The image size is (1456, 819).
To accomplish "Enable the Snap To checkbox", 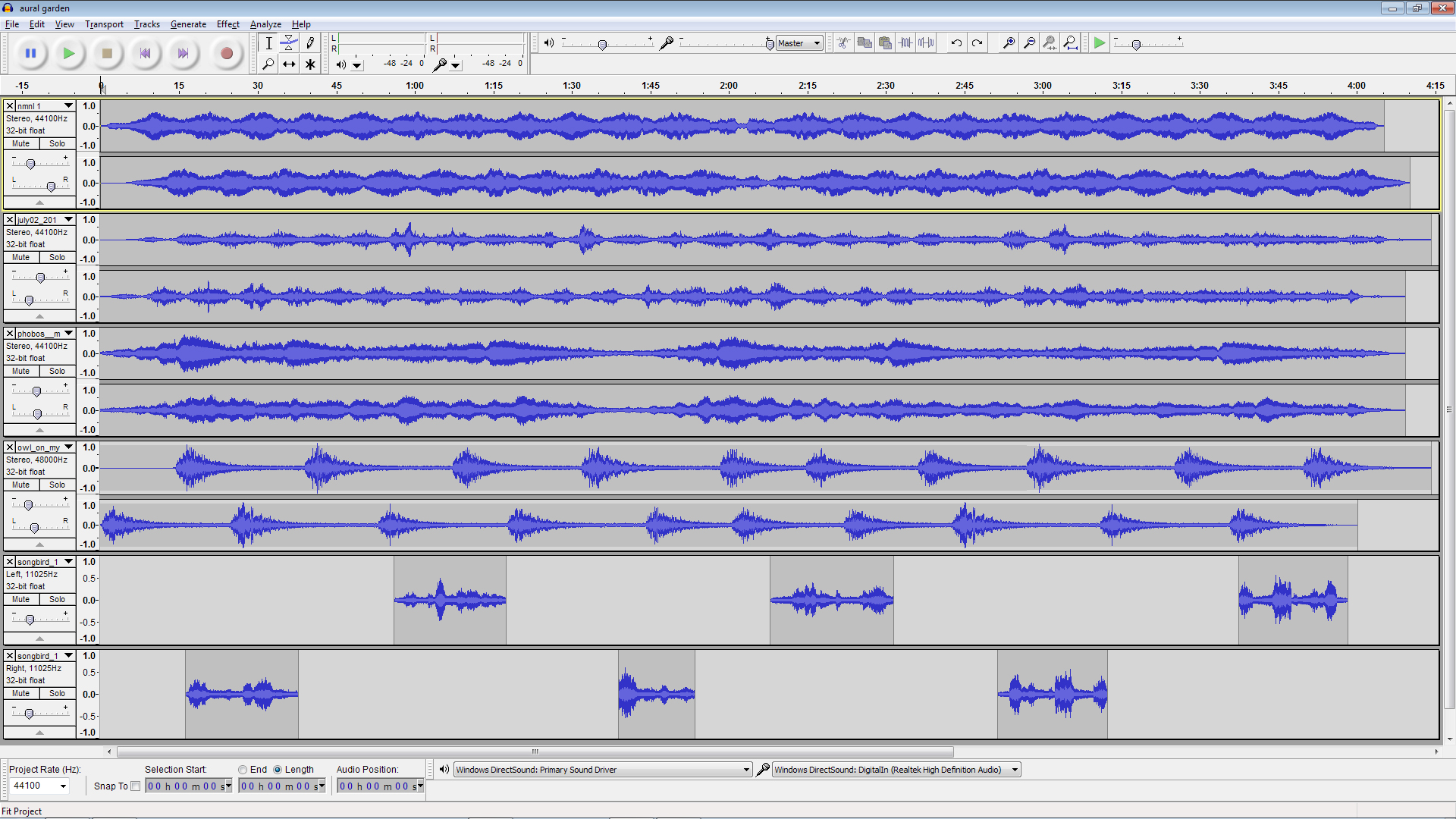I will 136,786.
